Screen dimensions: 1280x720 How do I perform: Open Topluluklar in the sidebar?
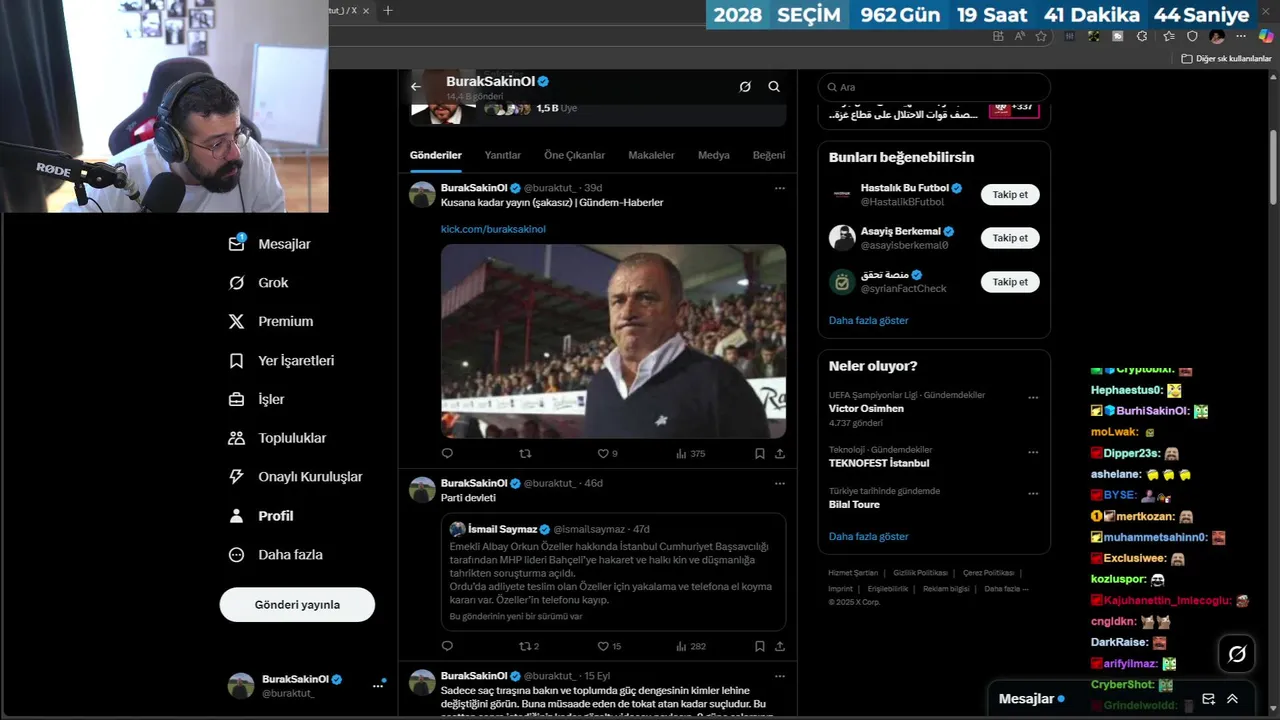278,438
